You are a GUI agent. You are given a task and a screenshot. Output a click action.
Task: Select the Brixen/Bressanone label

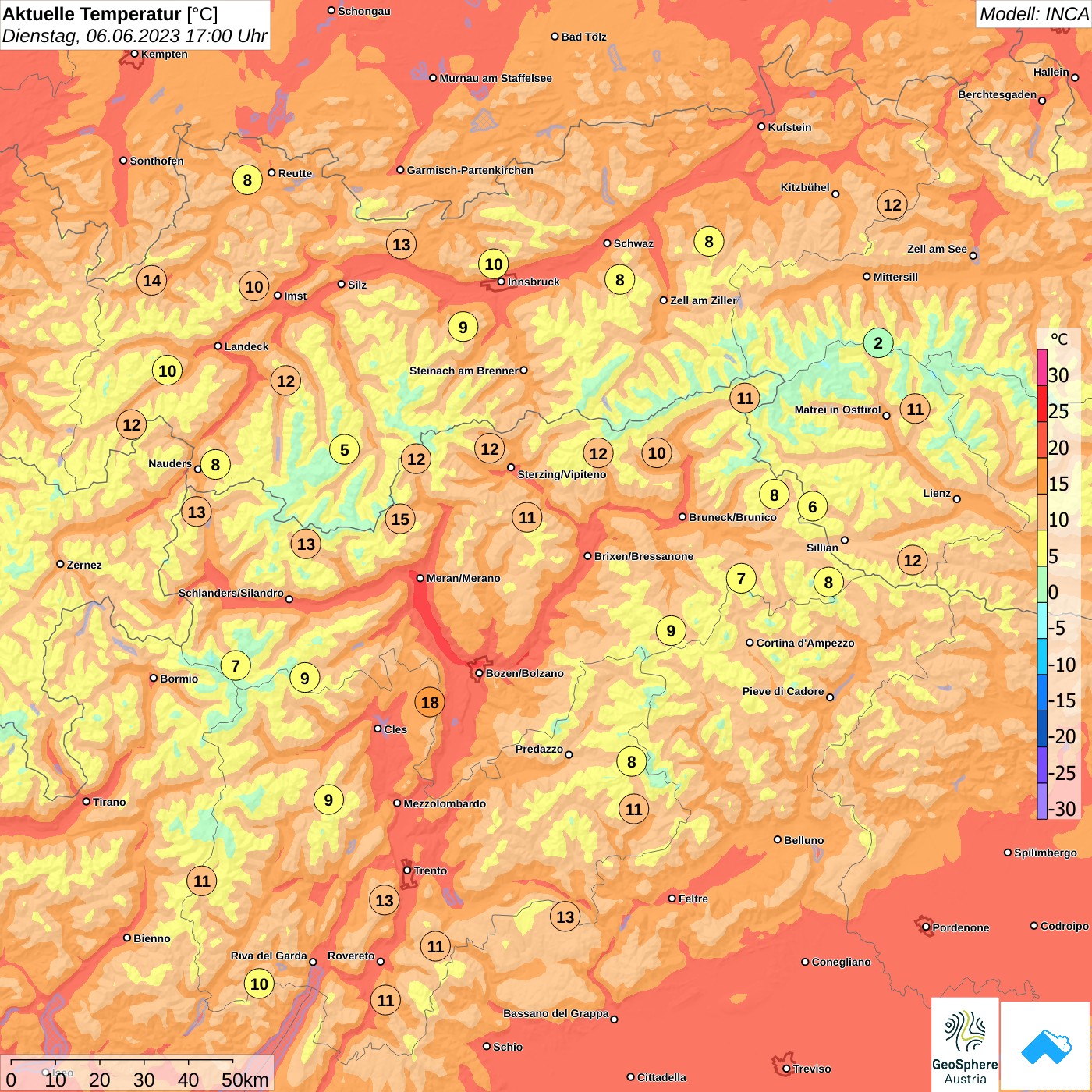click(643, 556)
